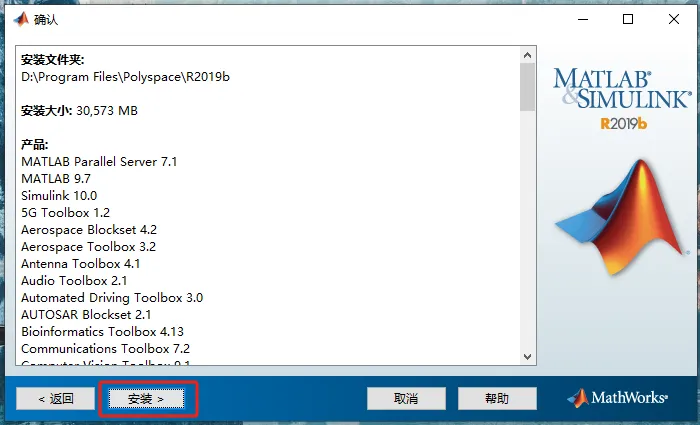Click the 产品 heading

[x=34, y=145]
